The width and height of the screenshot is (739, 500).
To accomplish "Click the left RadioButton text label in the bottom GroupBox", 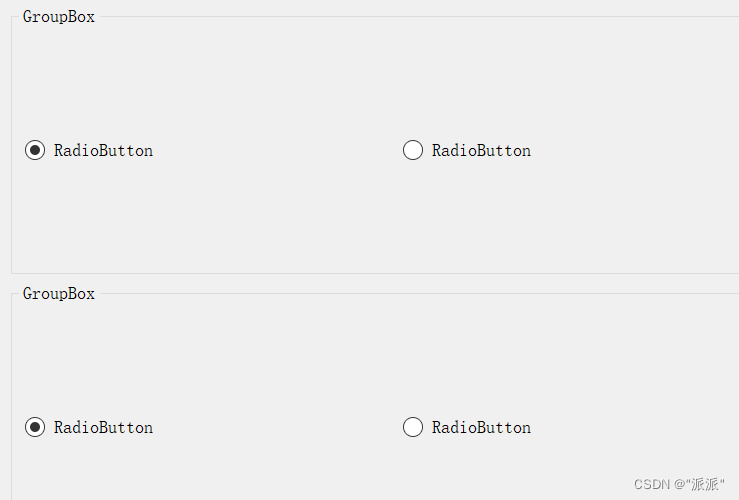I will pyautogui.click(x=103, y=428).
